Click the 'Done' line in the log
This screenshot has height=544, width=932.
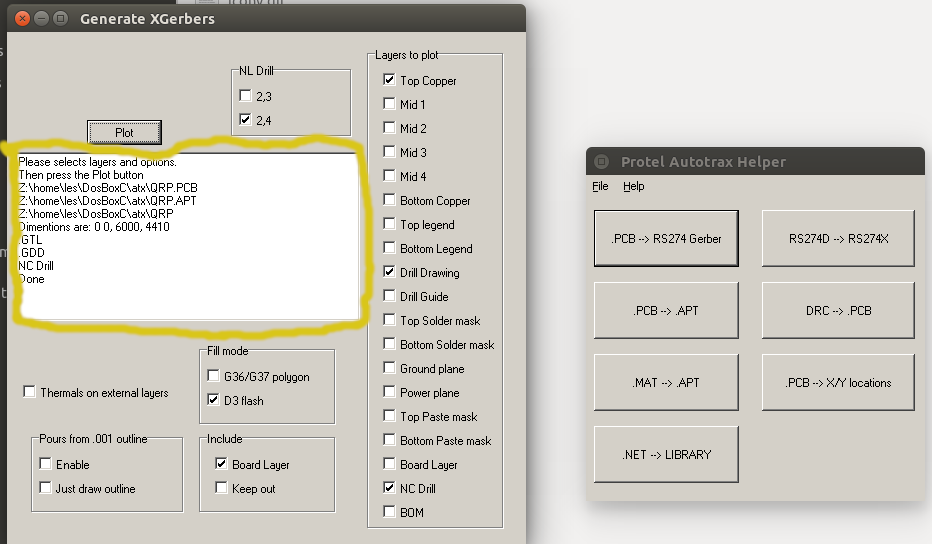32,279
